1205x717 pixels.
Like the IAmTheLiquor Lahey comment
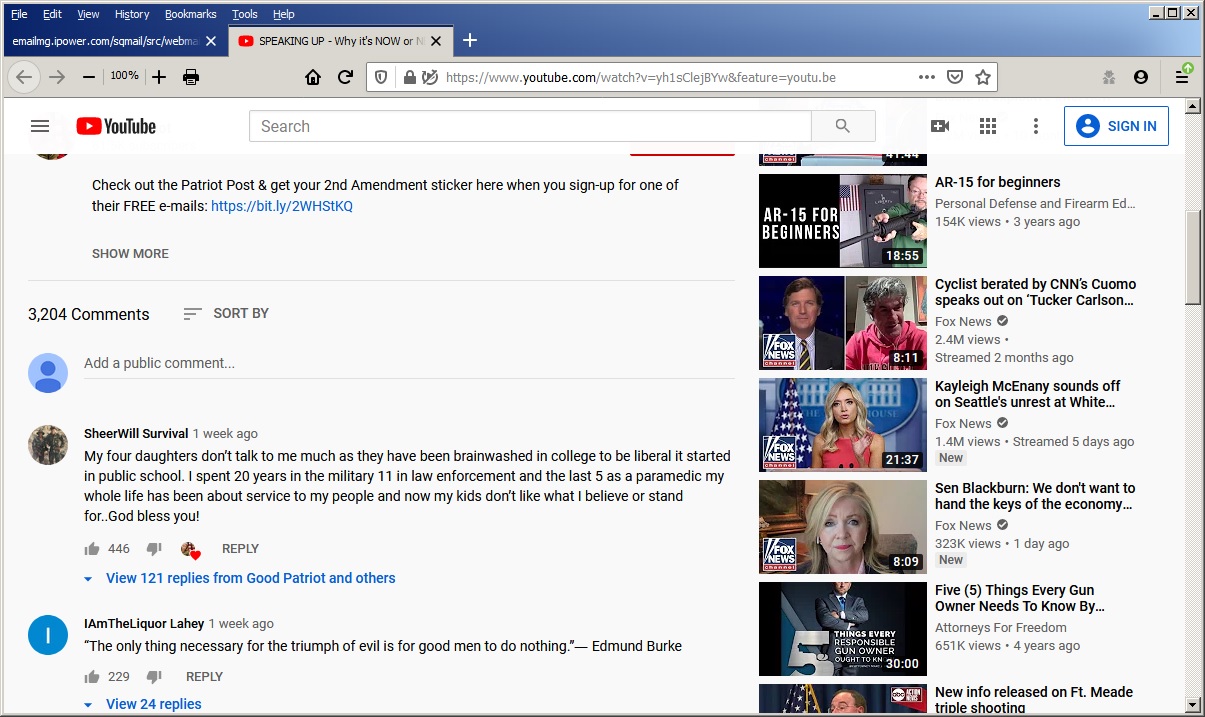pyautogui.click(x=93, y=677)
